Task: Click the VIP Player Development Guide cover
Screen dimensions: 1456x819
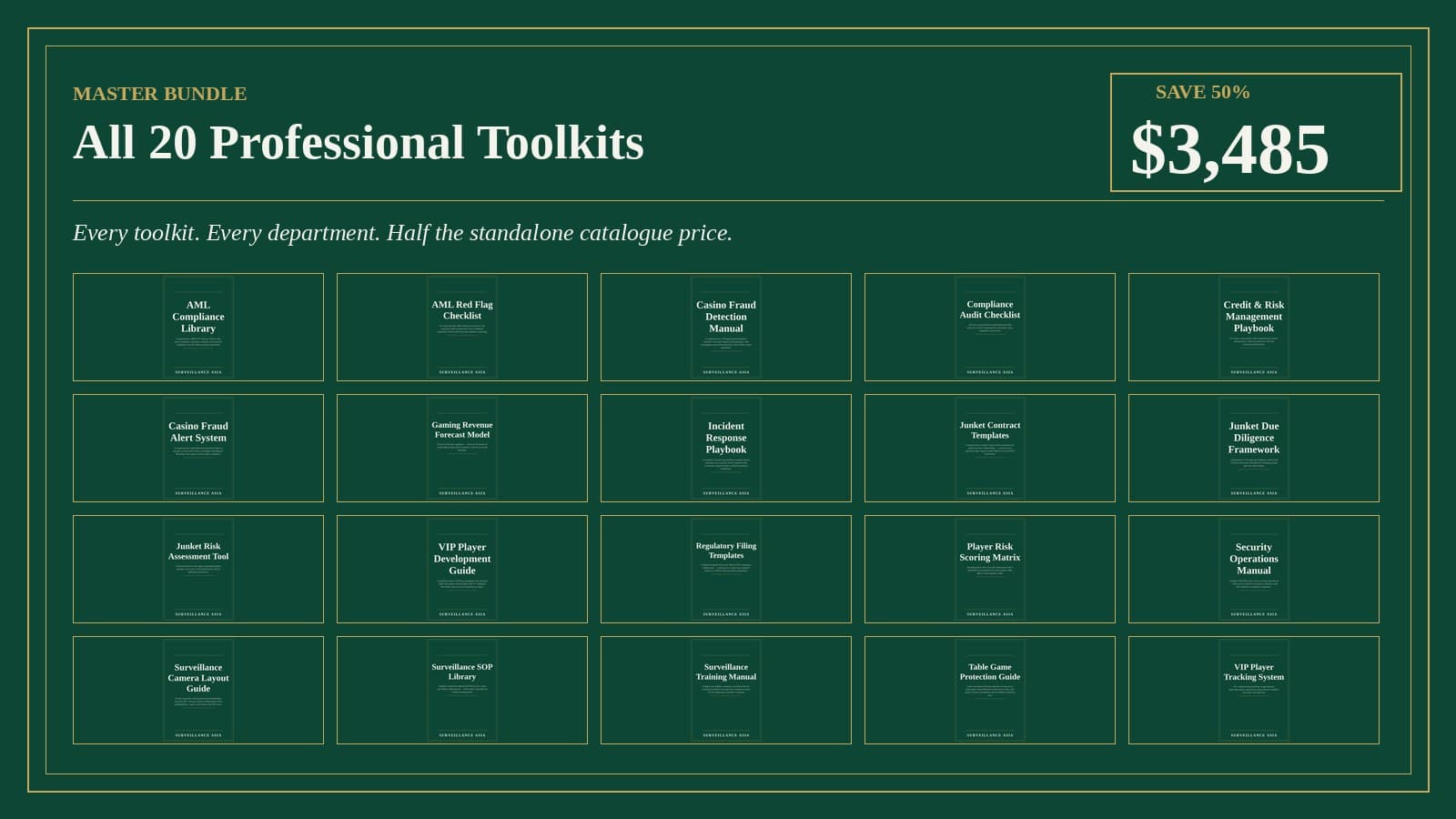Action: click(462, 569)
